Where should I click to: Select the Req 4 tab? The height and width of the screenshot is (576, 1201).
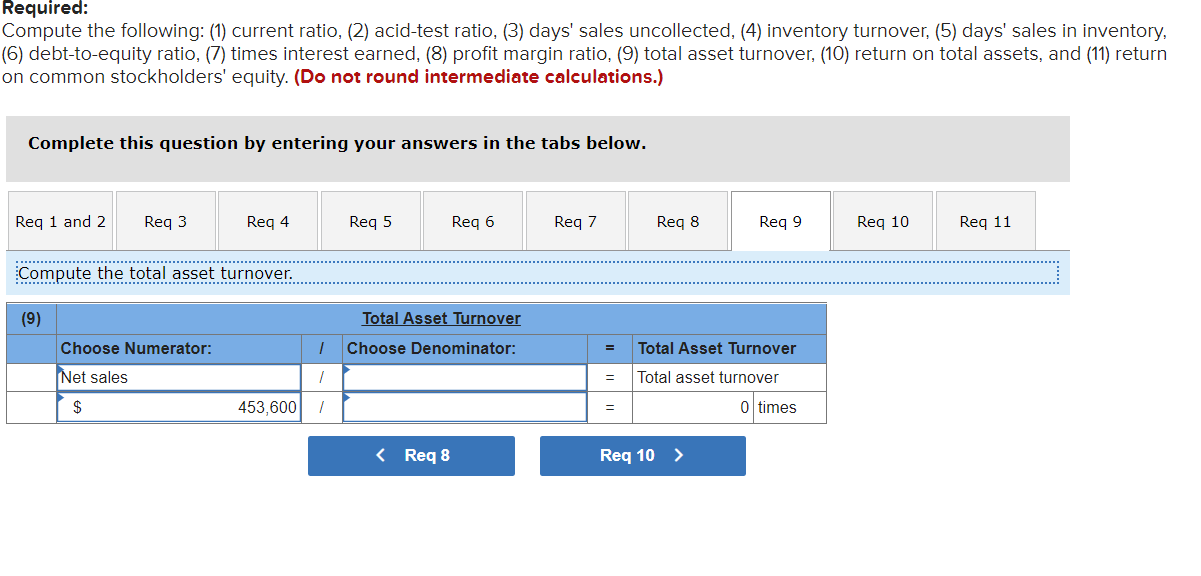tap(267, 220)
